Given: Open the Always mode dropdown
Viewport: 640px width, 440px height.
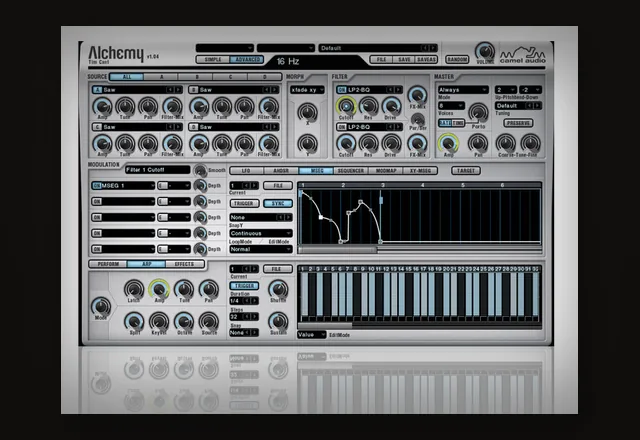Looking at the screenshot, I should [463, 90].
